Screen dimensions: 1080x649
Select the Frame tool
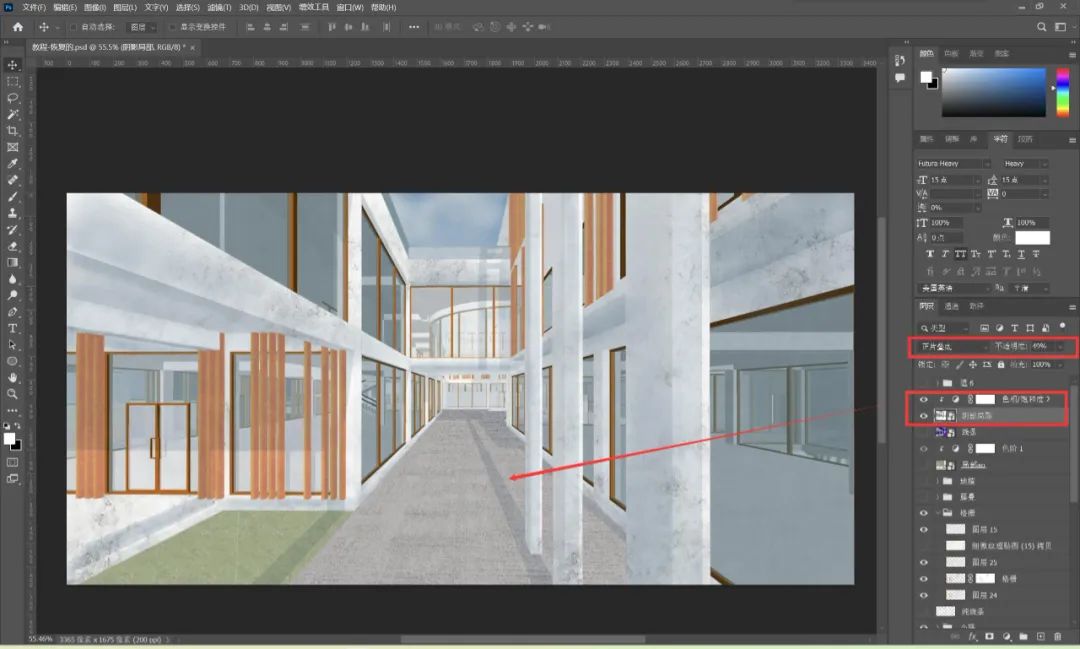point(12,147)
